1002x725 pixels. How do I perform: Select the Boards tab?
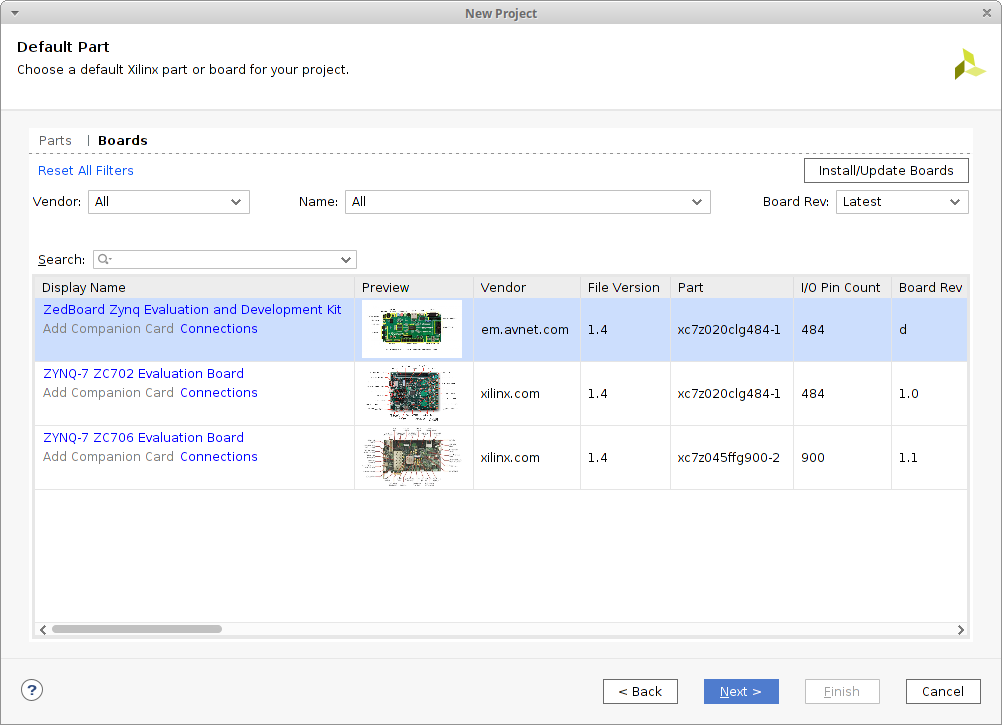pos(123,141)
